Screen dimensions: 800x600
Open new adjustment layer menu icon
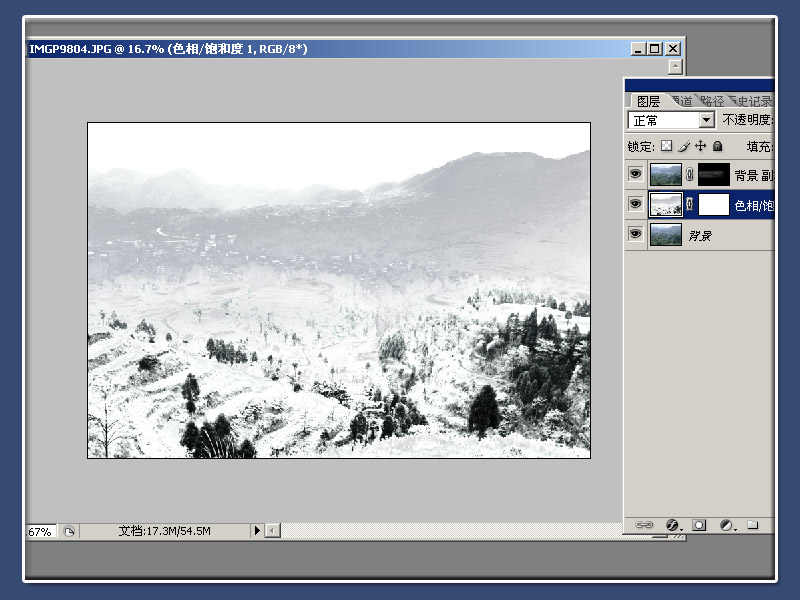(727, 525)
